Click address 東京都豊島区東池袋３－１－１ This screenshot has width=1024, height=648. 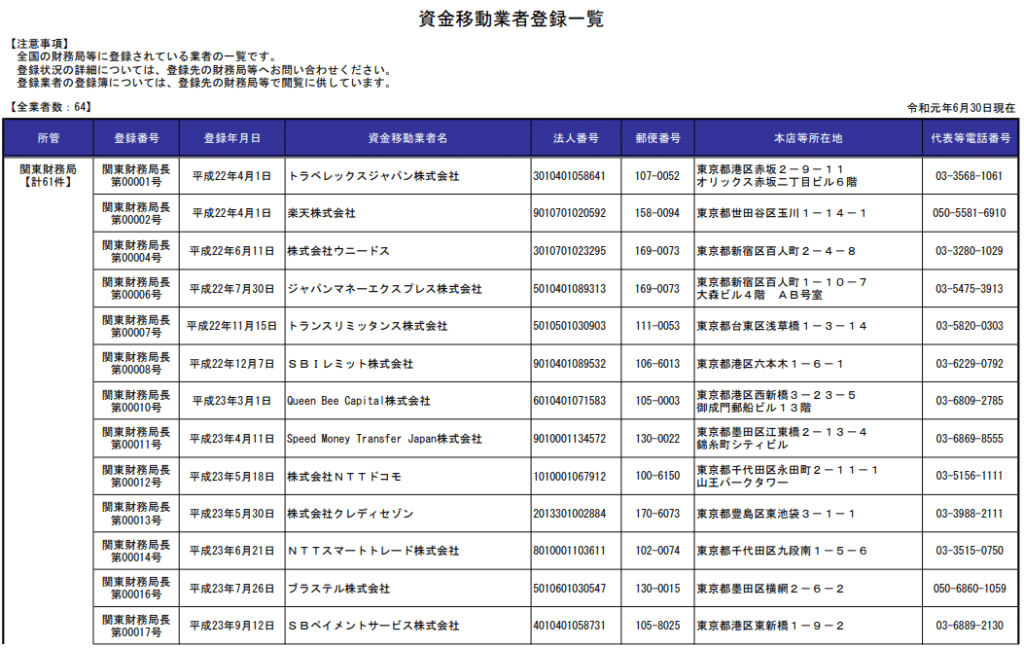(x=776, y=514)
